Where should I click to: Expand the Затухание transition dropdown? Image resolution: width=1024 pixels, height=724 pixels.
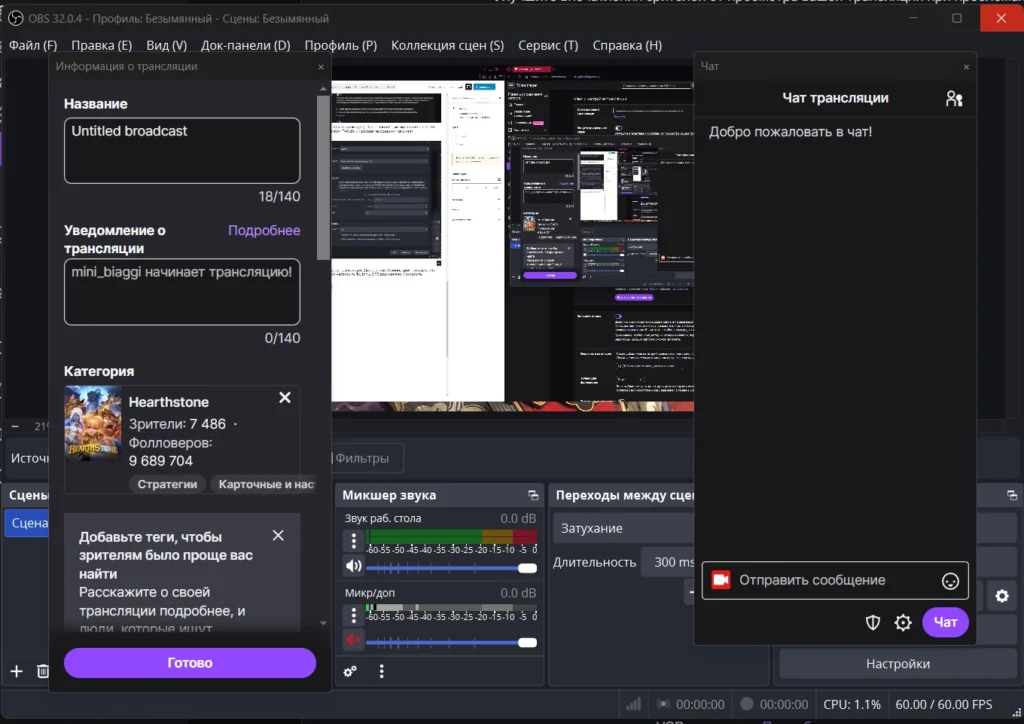click(x=620, y=528)
